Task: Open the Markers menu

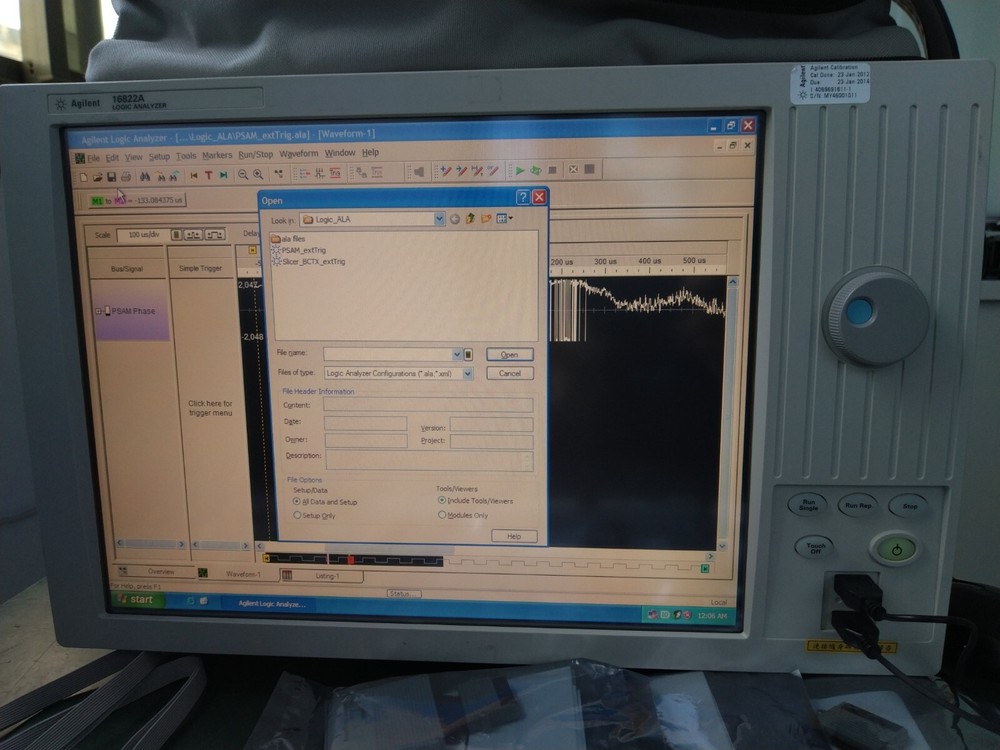Action: pos(217,155)
